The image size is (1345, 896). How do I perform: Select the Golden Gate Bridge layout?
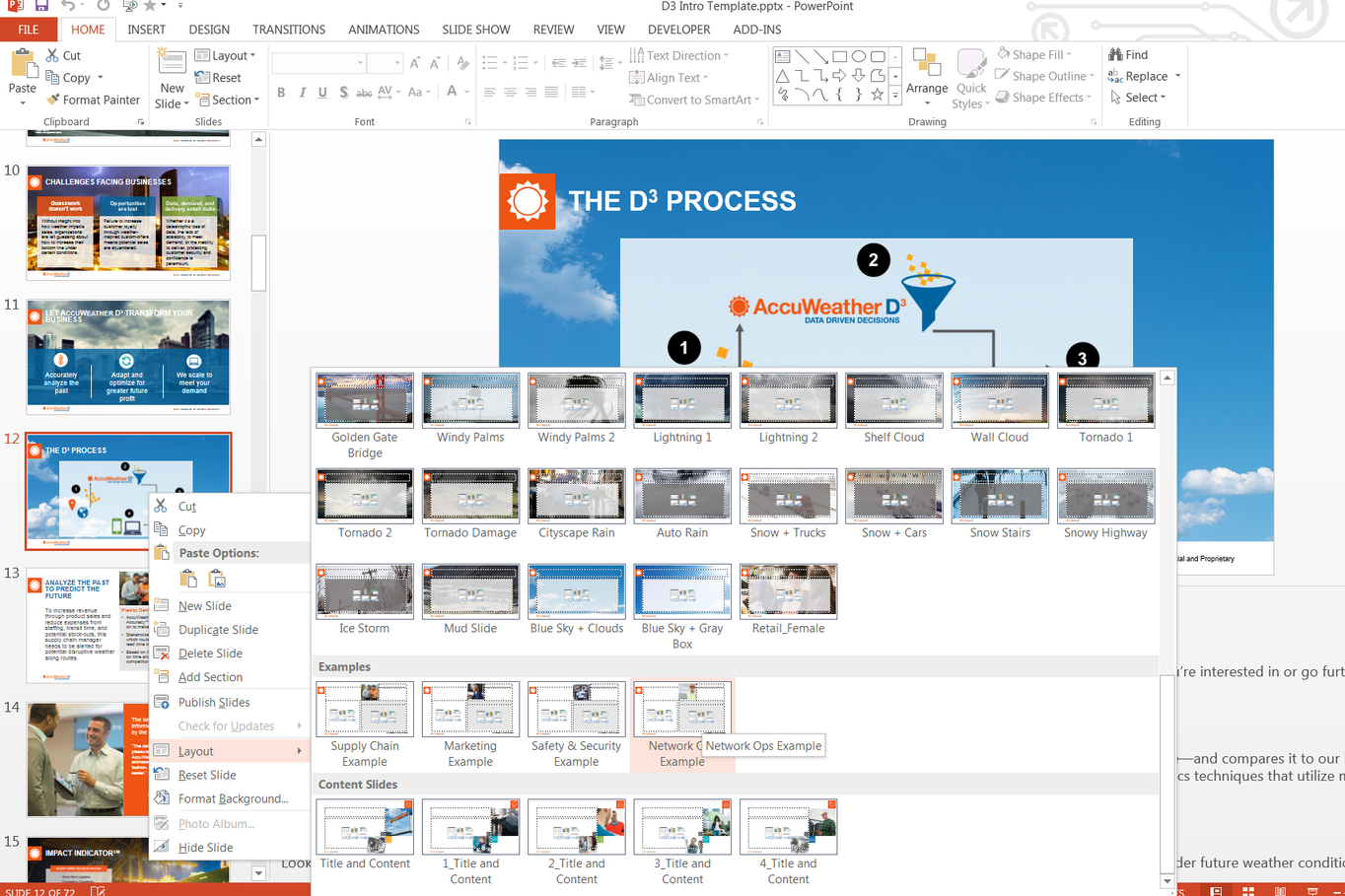[x=365, y=416]
